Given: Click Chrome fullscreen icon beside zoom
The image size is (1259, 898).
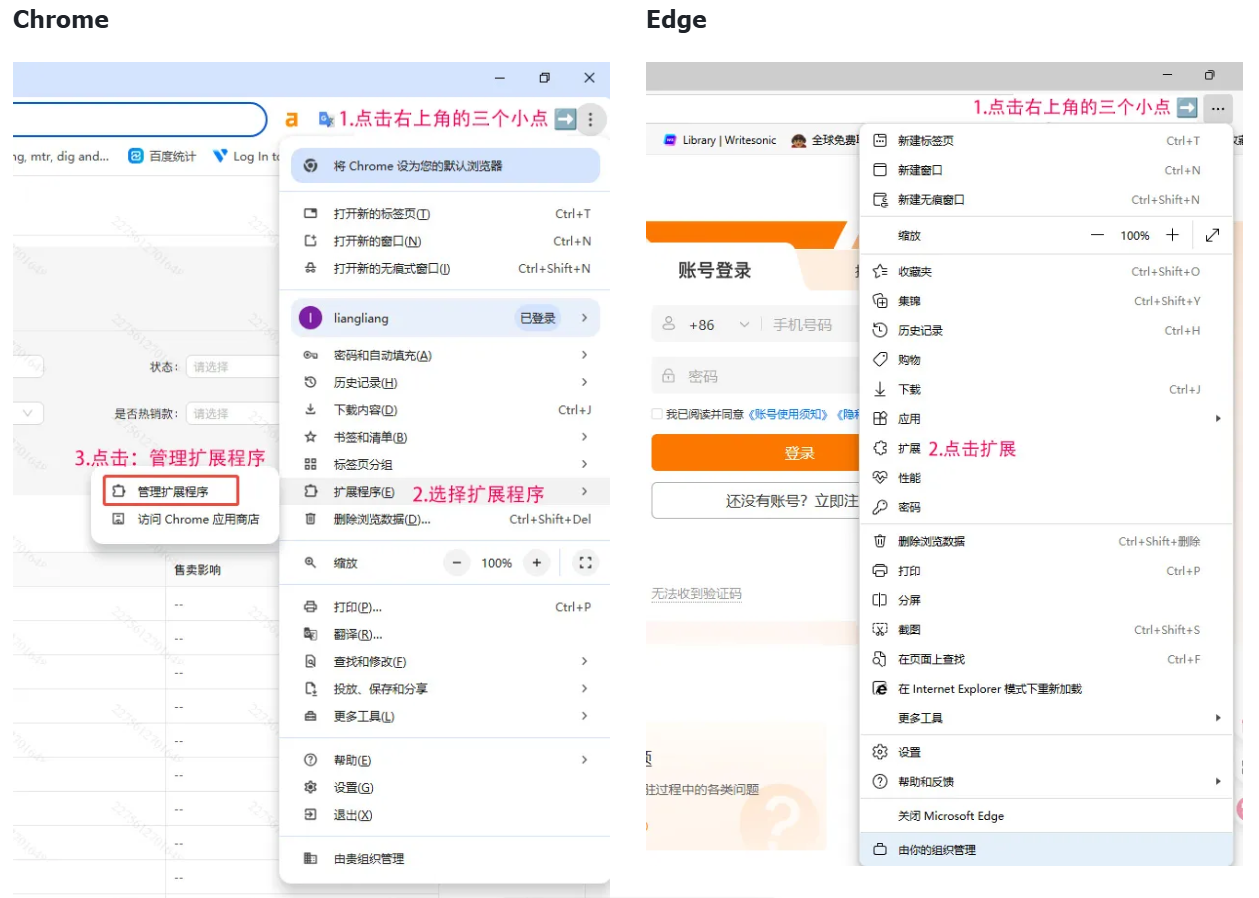Looking at the screenshot, I should (586, 563).
